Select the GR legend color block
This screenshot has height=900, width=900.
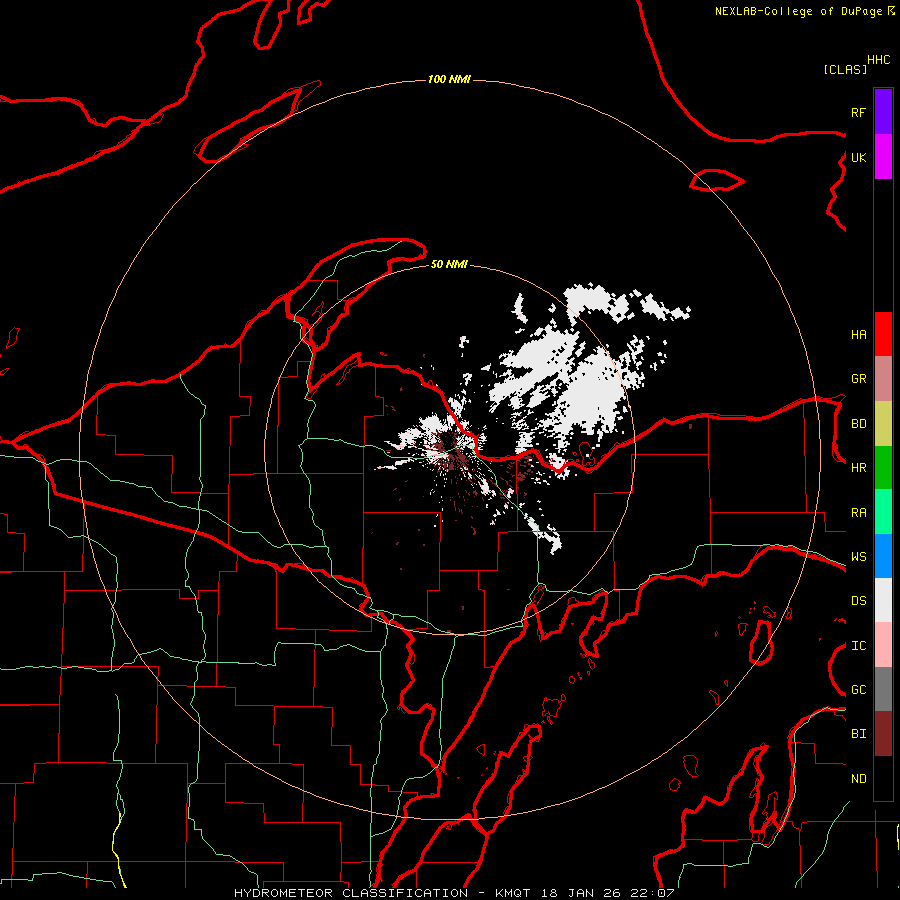tap(883, 379)
